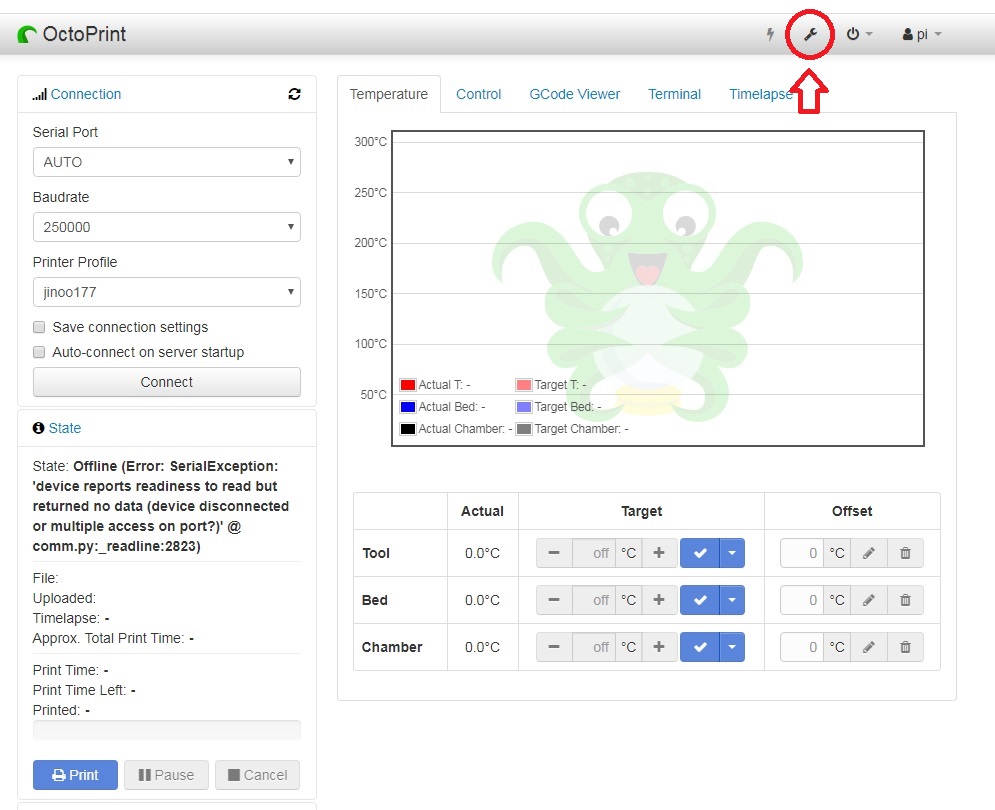Delete Bed offset with the trash icon
The image size is (995, 810).
906,600
